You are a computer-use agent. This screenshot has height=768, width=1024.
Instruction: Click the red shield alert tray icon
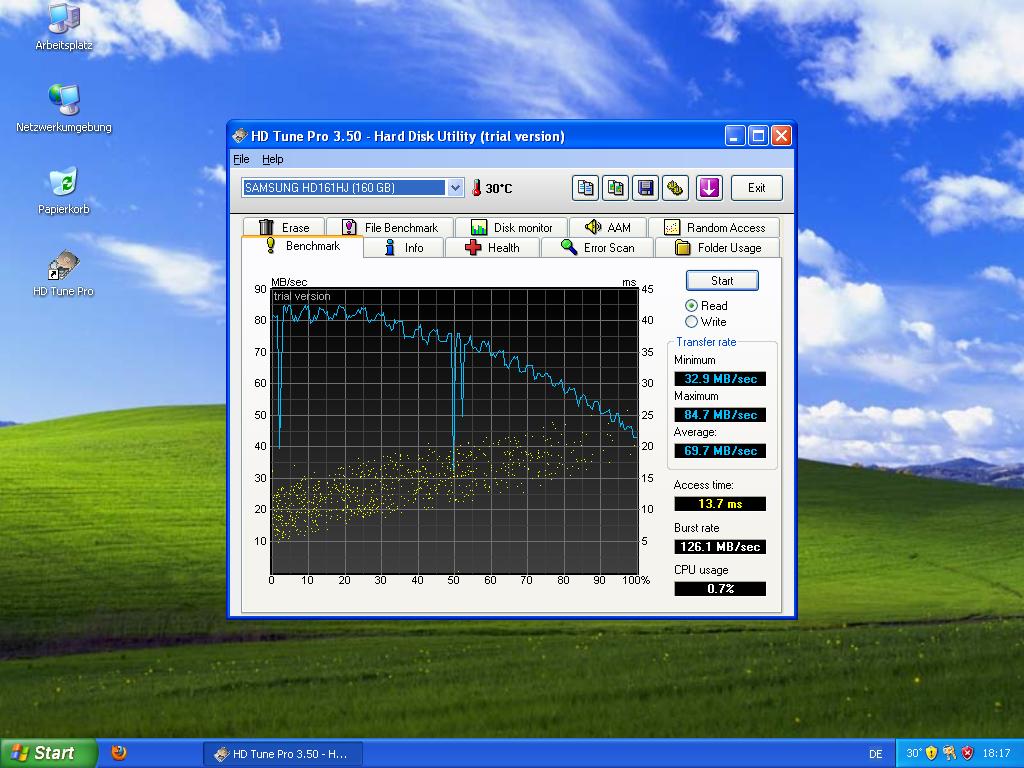coord(968,754)
